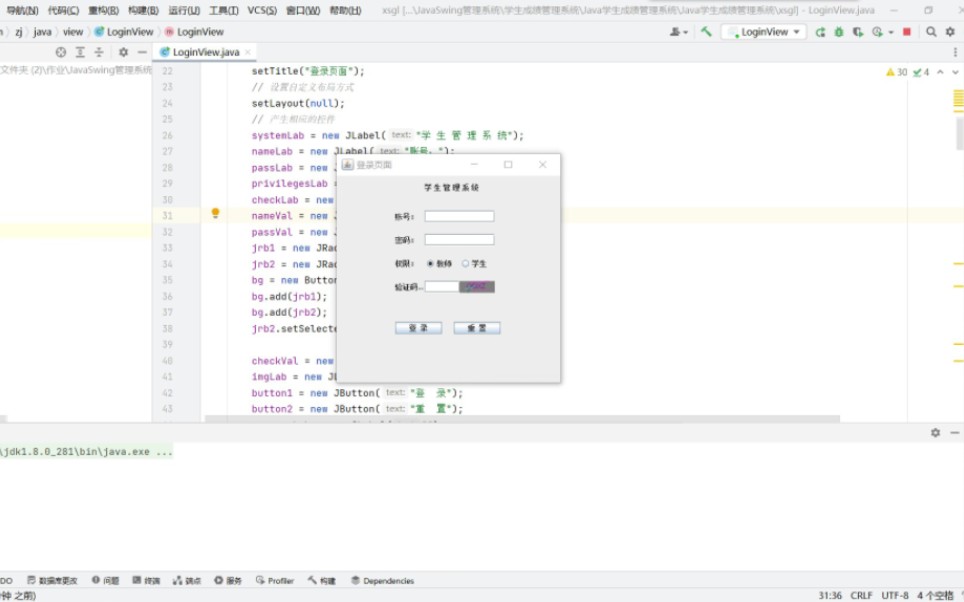This screenshot has width=964, height=602.
Task: Expand the arrow next to the rerun icon
Action: (x=889, y=32)
